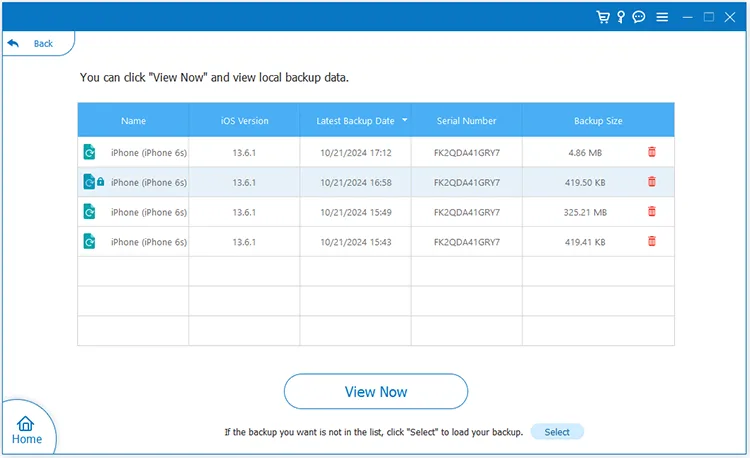
Task: Close the application window
Action: (730, 17)
